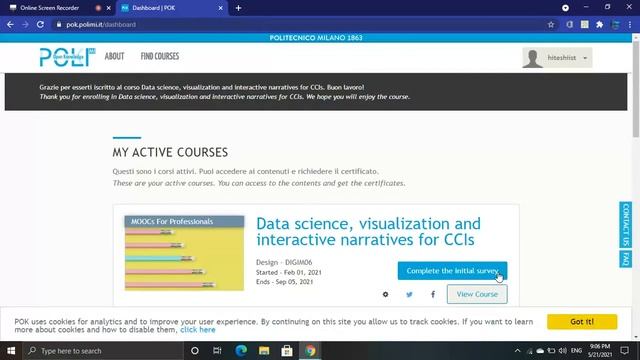Share the course on Twitter
Screen dimensions: 640x360
tap(409, 294)
